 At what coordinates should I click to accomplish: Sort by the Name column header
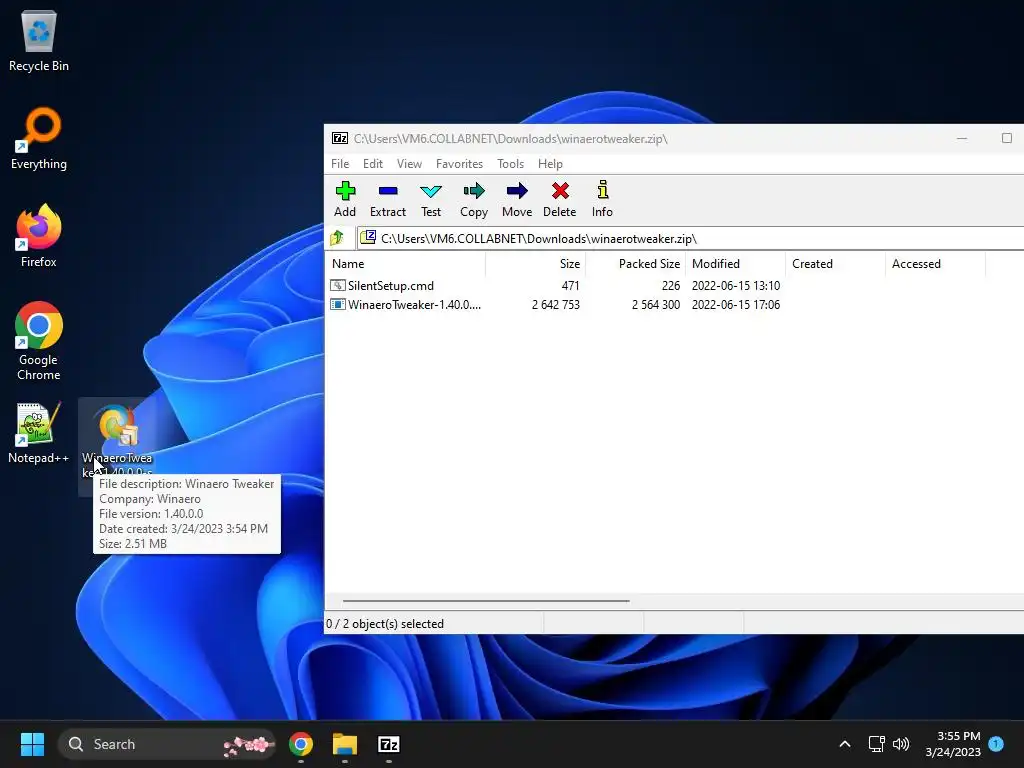click(x=405, y=264)
